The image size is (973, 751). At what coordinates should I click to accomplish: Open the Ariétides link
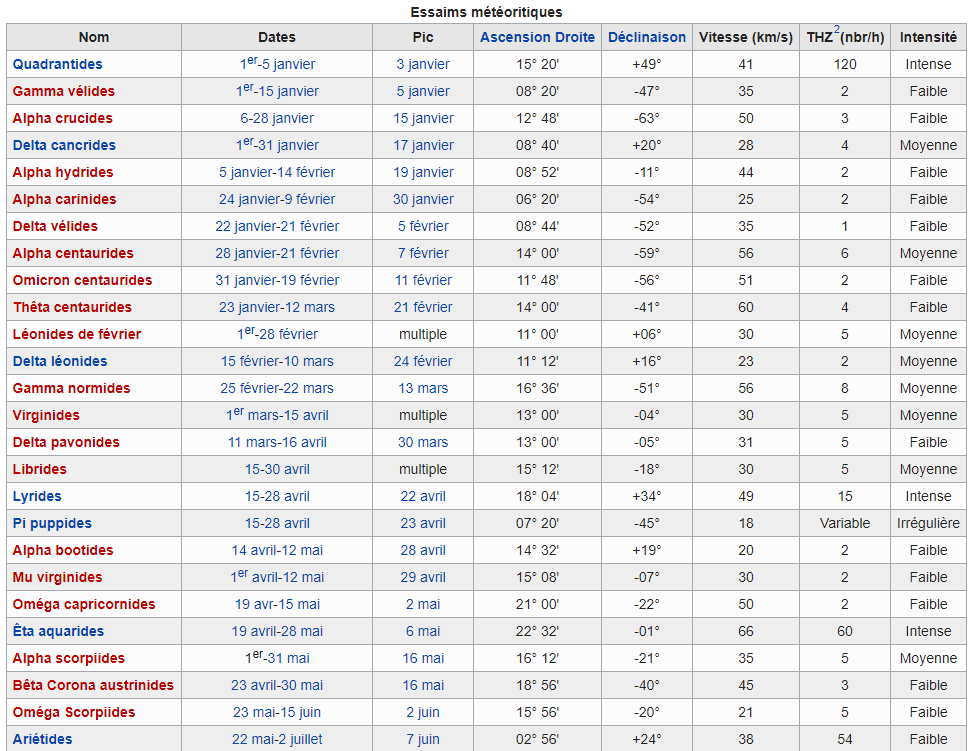(42, 739)
